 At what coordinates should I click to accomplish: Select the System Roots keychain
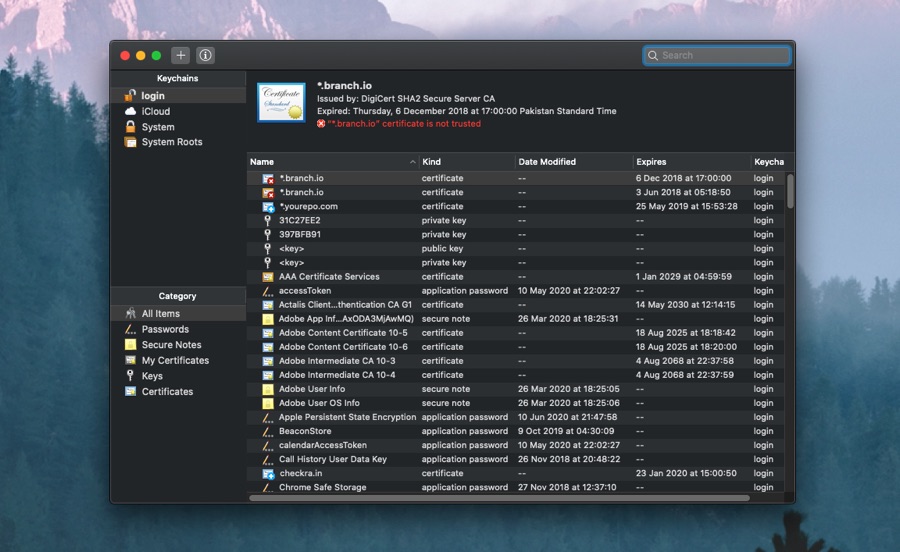[x=178, y=142]
